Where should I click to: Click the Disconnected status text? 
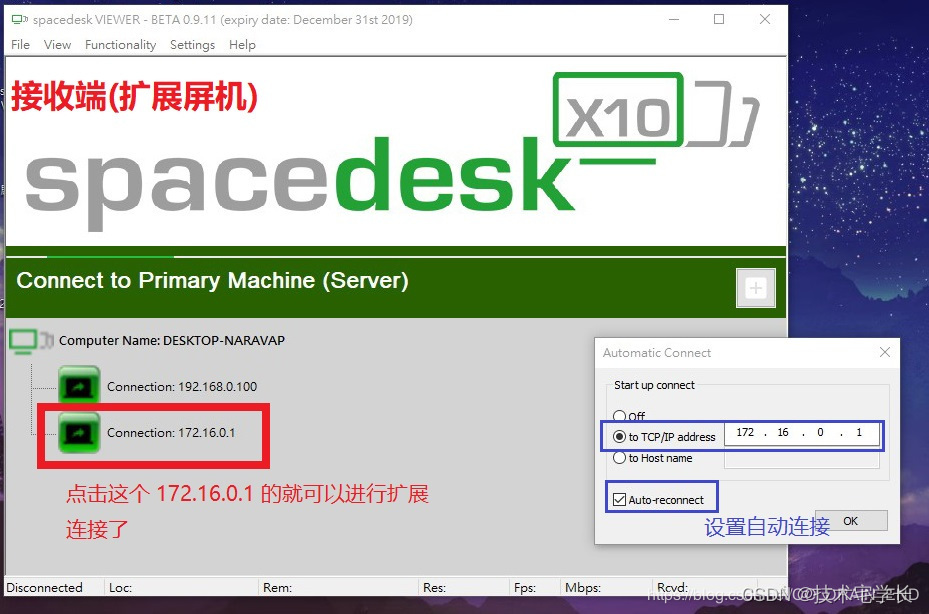click(x=44, y=588)
